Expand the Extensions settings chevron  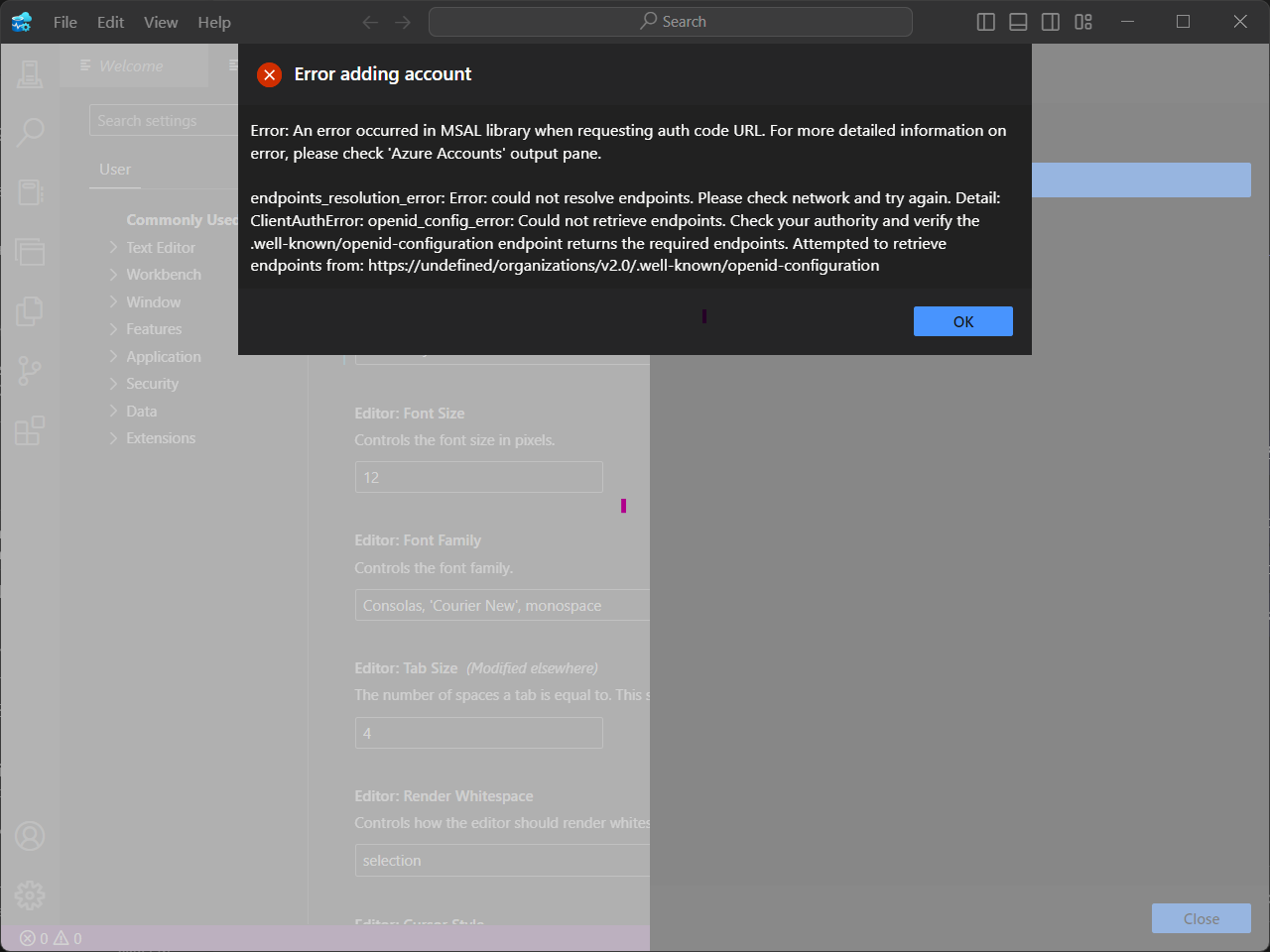coord(114,438)
